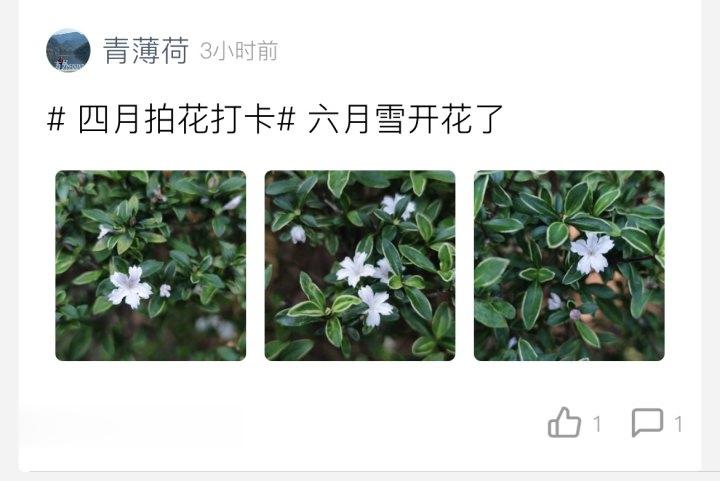Screen dimensions: 720x481
Task: Open post text 六月雪开花了
Action: tap(406, 119)
